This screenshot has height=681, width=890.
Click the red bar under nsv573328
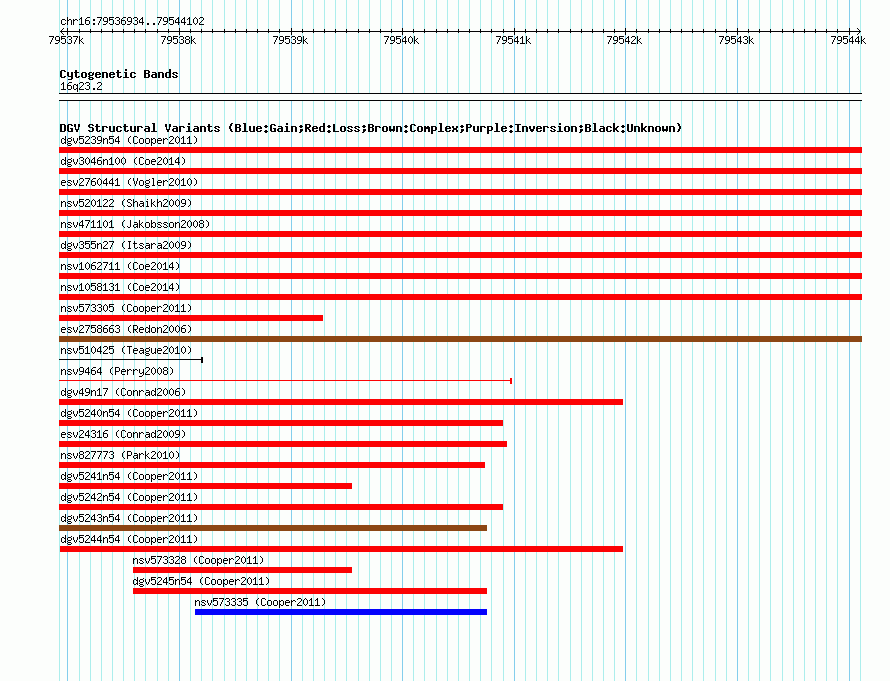tap(242, 570)
